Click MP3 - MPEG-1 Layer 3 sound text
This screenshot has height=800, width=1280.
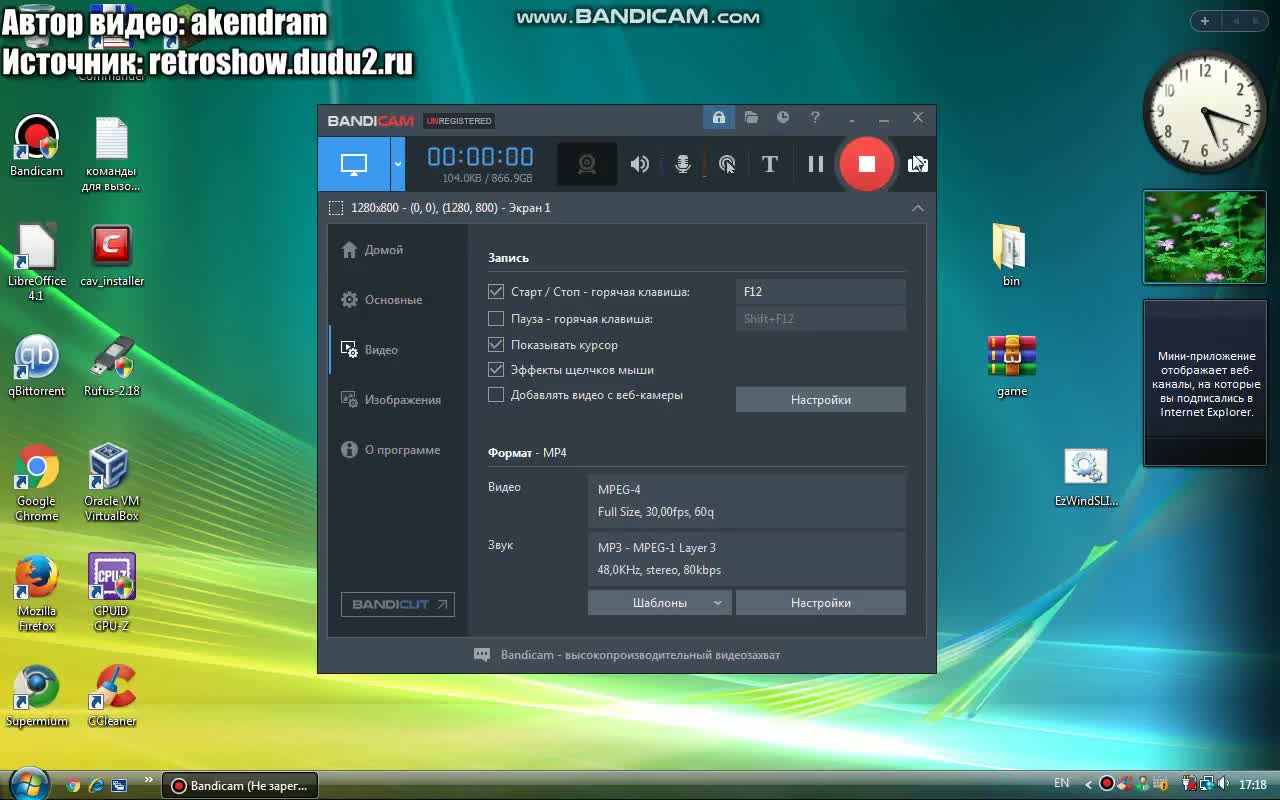click(657, 548)
